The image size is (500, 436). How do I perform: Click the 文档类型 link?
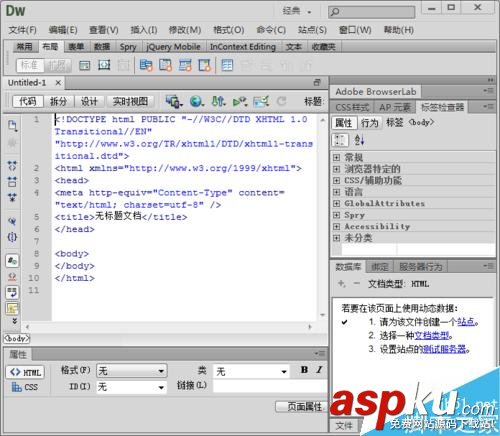click(432, 335)
